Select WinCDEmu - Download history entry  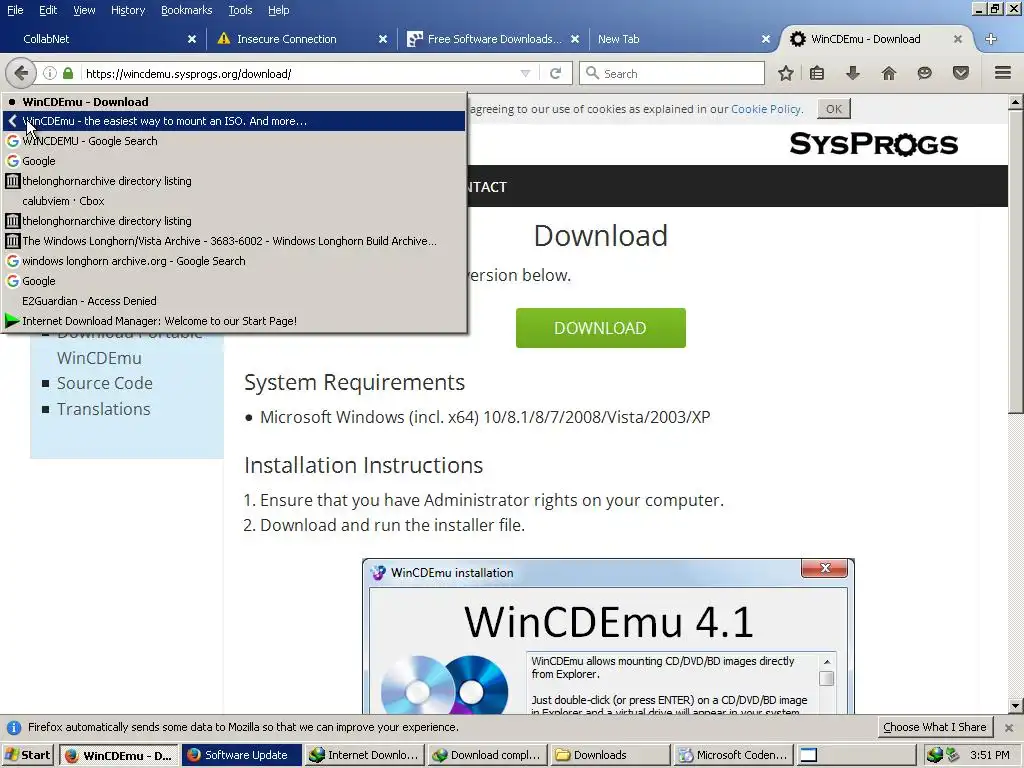234,102
